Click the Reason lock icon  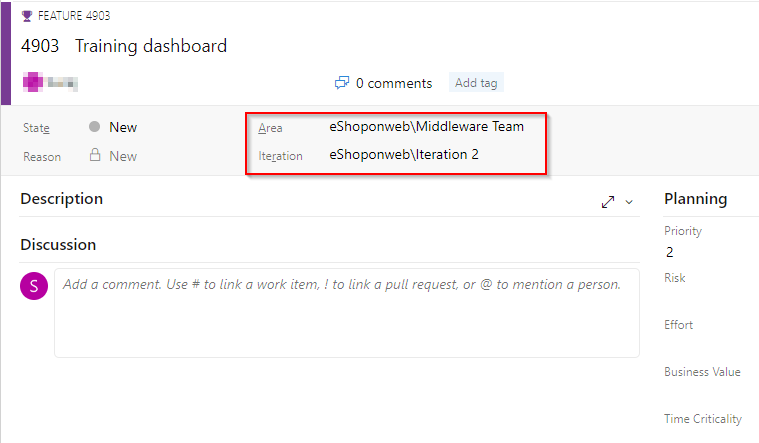click(95, 155)
